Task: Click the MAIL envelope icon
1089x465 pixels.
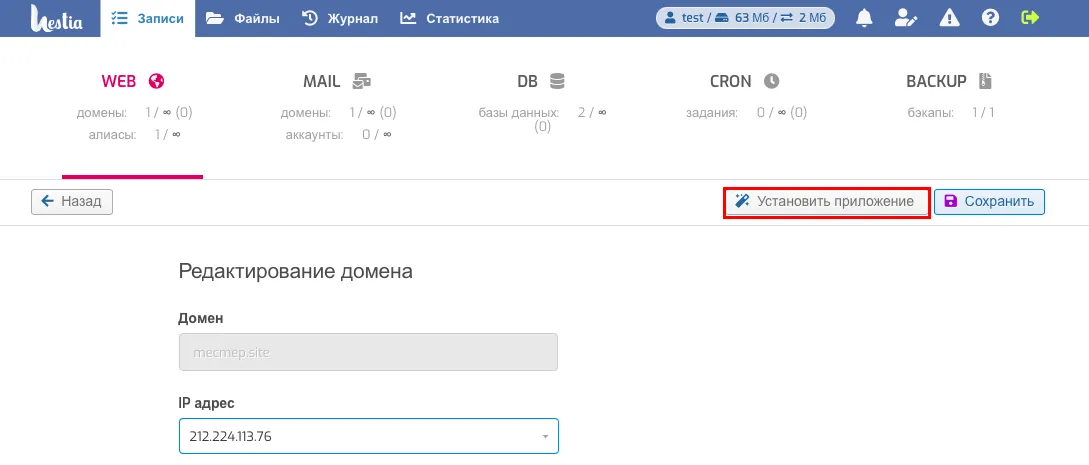Action: [x=362, y=81]
